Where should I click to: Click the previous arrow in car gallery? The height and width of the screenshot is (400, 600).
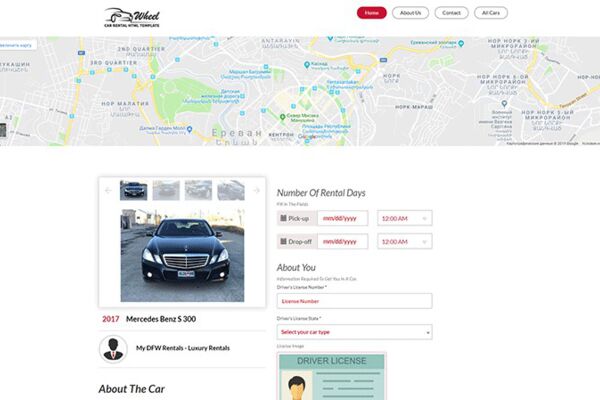click(x=108, y=190)
